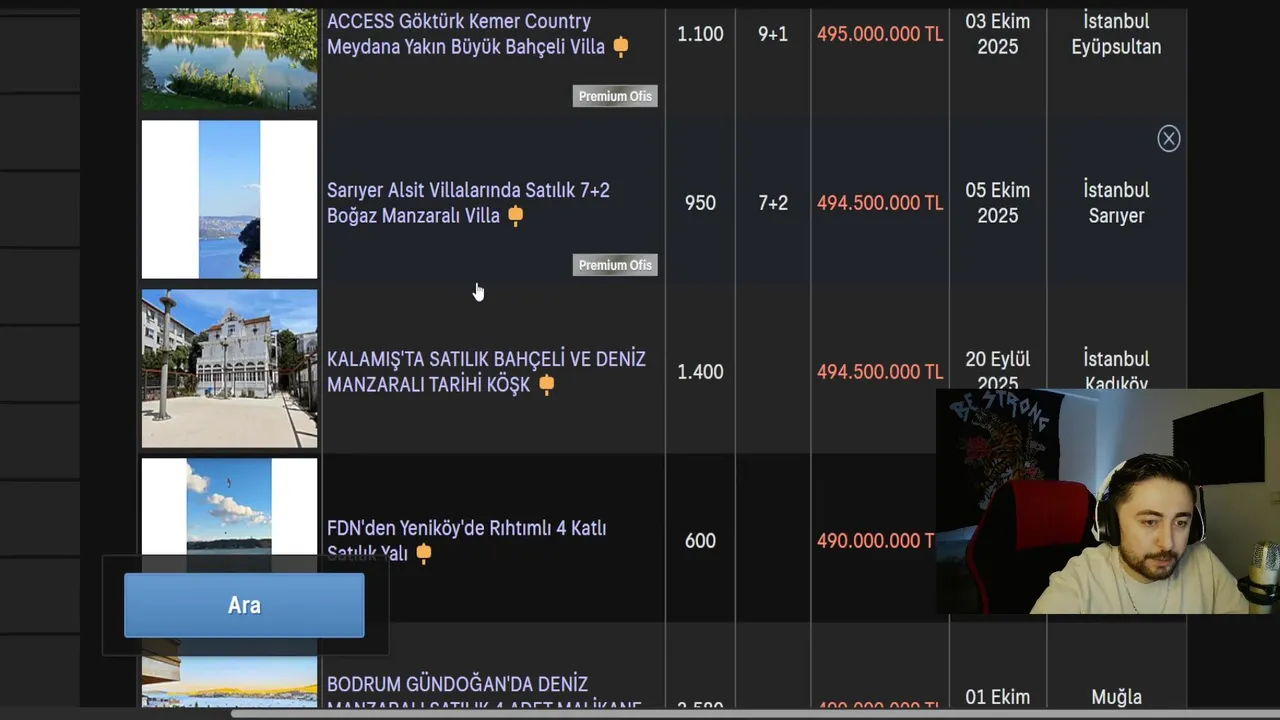Click İstanbul Eyüpsultan location cell

tap(1116, 34)
